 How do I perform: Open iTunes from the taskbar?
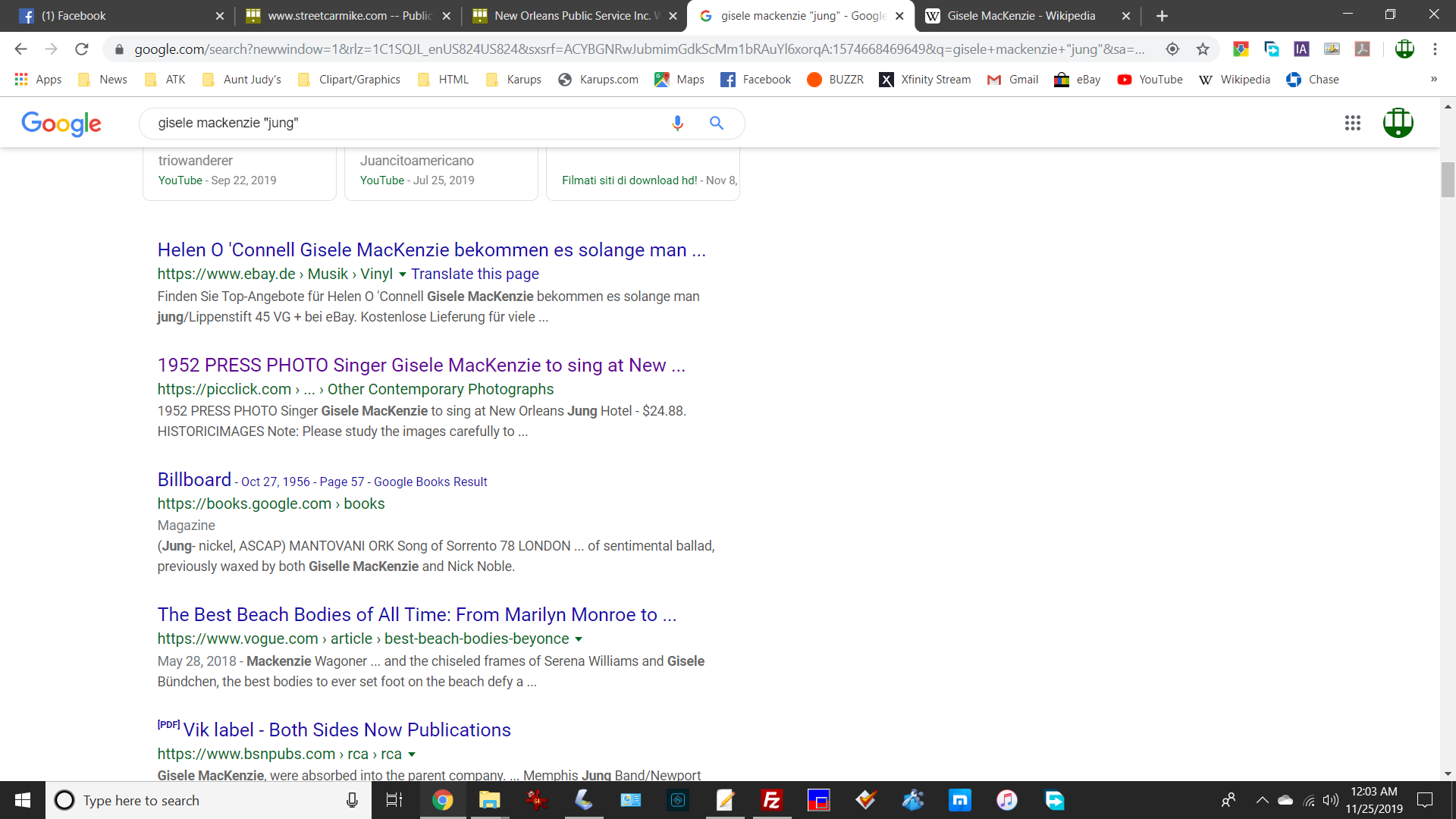pos(1006,800)
